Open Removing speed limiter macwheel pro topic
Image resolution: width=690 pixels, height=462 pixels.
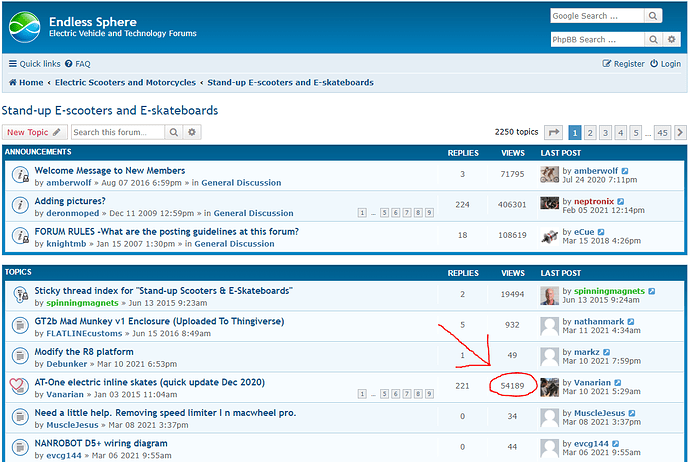(165, 413)
